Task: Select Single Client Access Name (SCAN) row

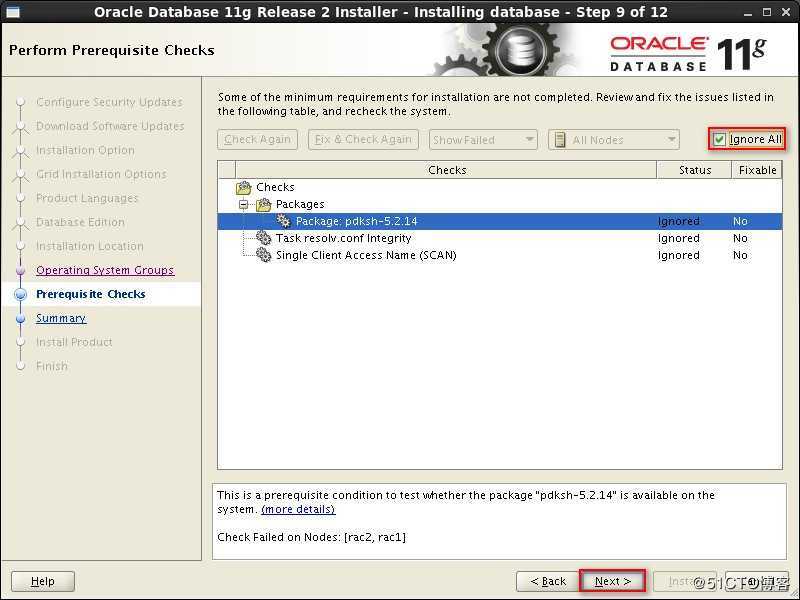Action: click(499, 255)
